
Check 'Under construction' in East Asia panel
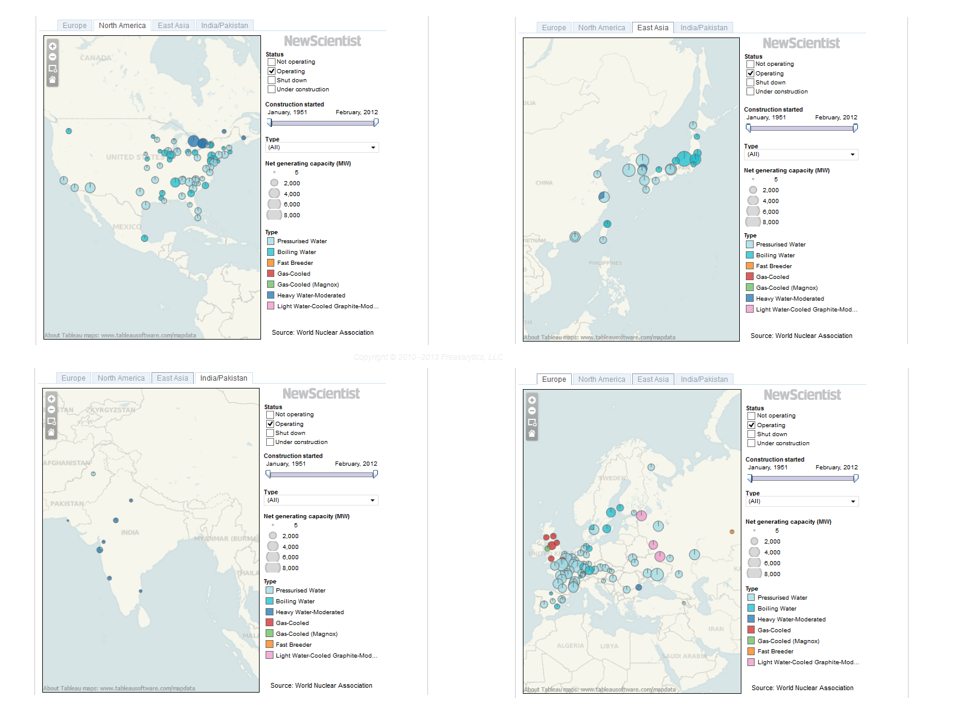click(x=750, y=92)
